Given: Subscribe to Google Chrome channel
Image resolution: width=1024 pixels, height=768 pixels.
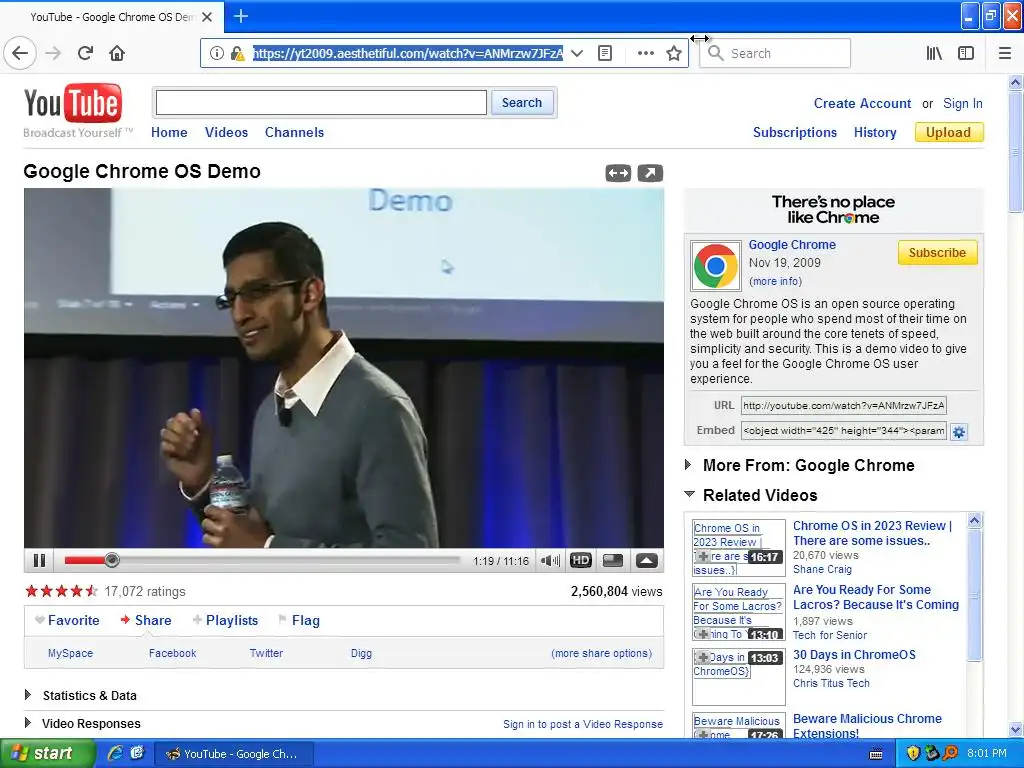Looking at the screenshot, I should point(937,253).
